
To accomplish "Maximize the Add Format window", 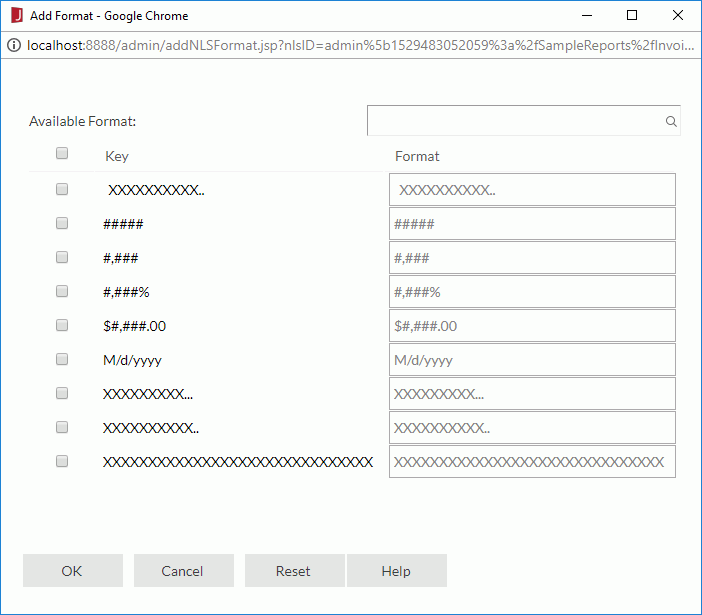I will pyautogui.click(x=632, y=15).
